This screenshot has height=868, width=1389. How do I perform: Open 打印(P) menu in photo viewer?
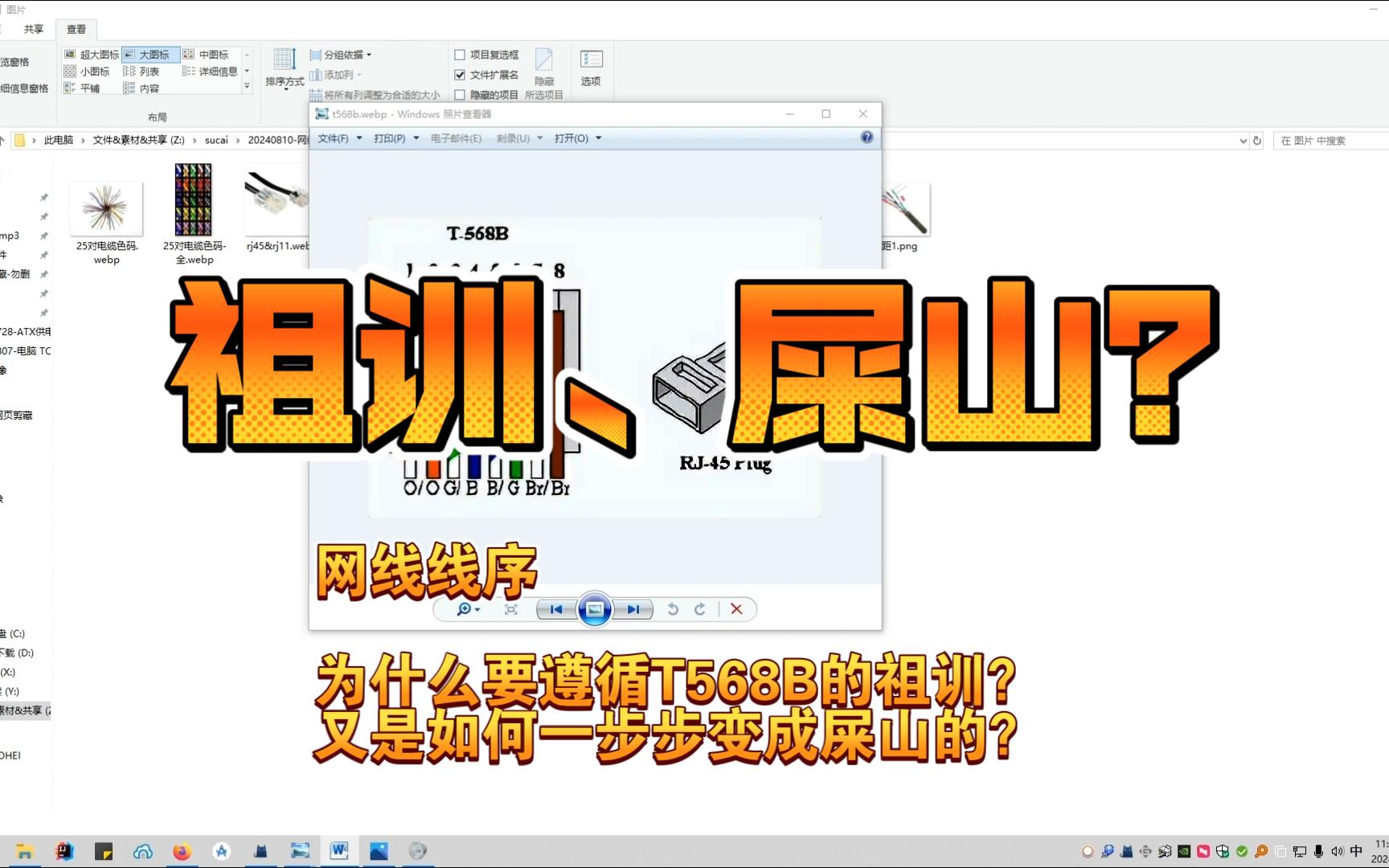click(x=396, y=138)
